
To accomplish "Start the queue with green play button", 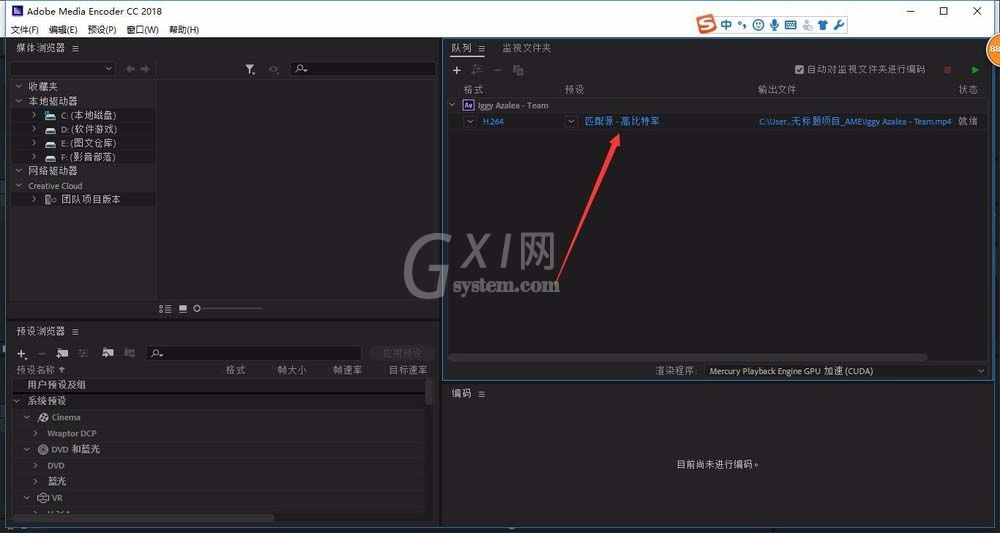I will 974,69.
